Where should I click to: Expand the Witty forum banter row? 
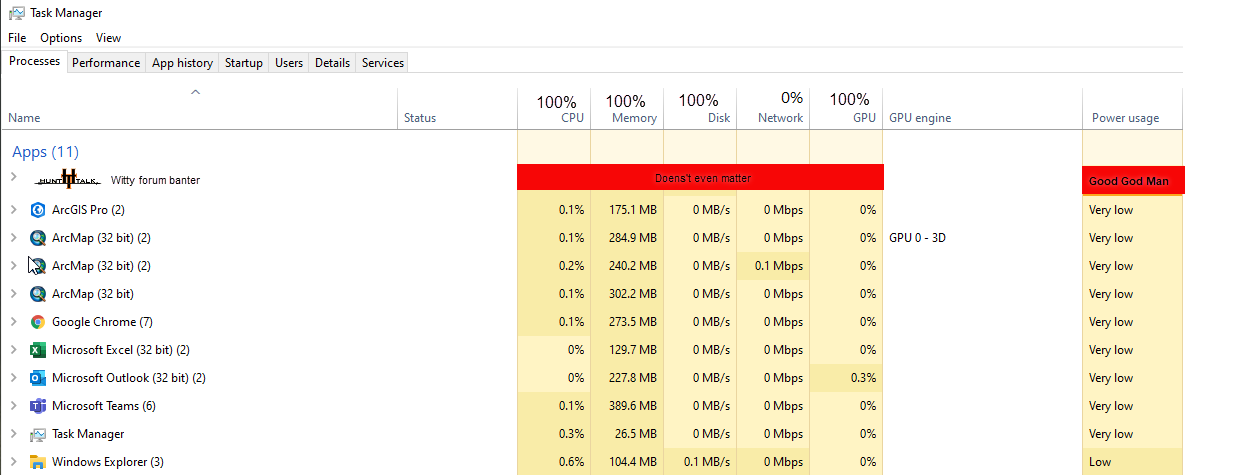pos(13,176)
